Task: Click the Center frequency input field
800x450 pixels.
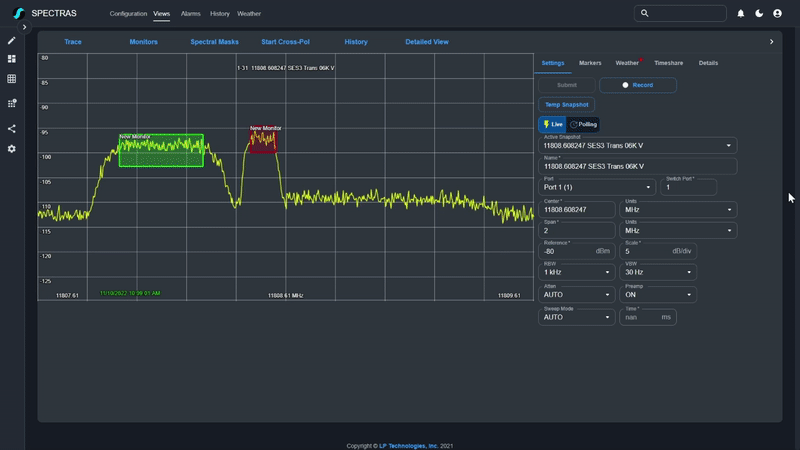Action: tap(577, 210)
